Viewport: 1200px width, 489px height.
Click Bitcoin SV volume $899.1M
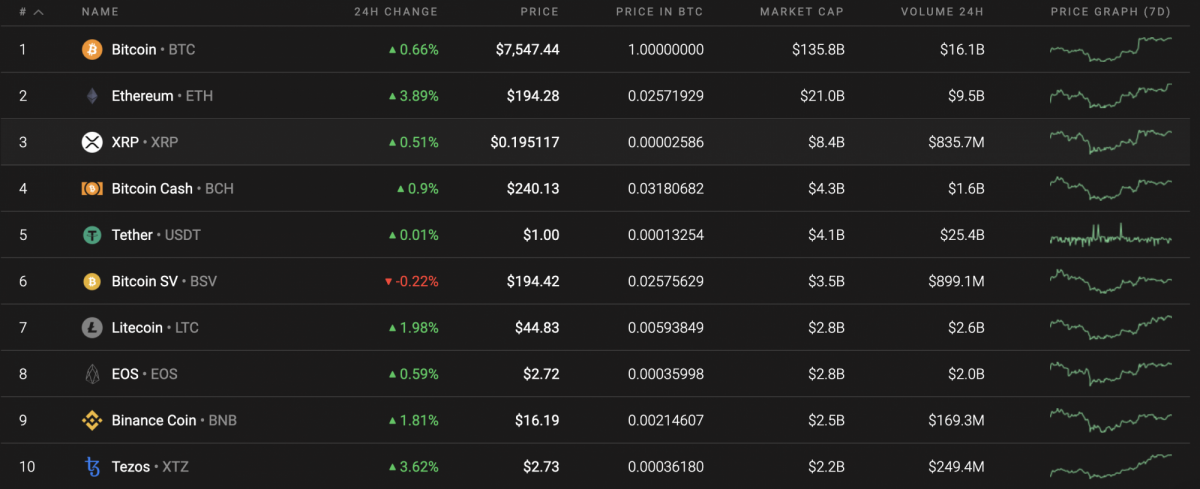[x=958, y=281]
